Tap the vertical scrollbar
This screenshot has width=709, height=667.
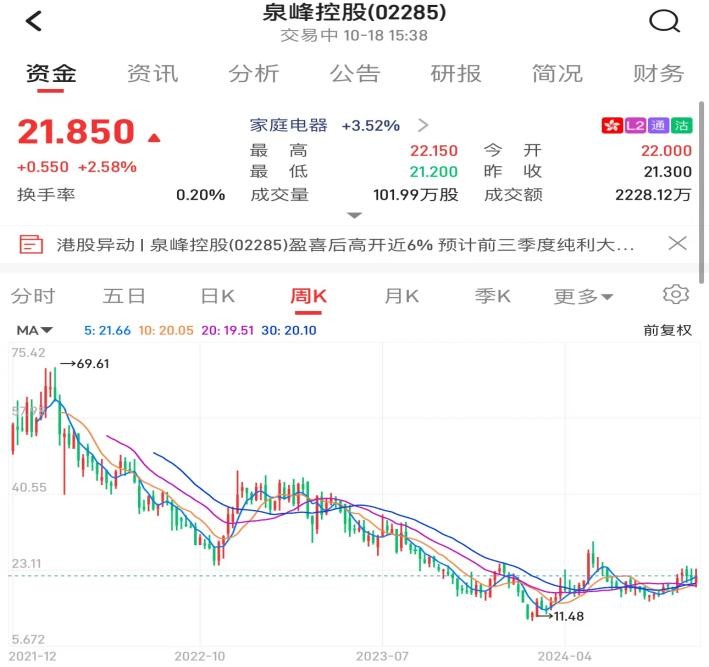(x=701, y=192)
